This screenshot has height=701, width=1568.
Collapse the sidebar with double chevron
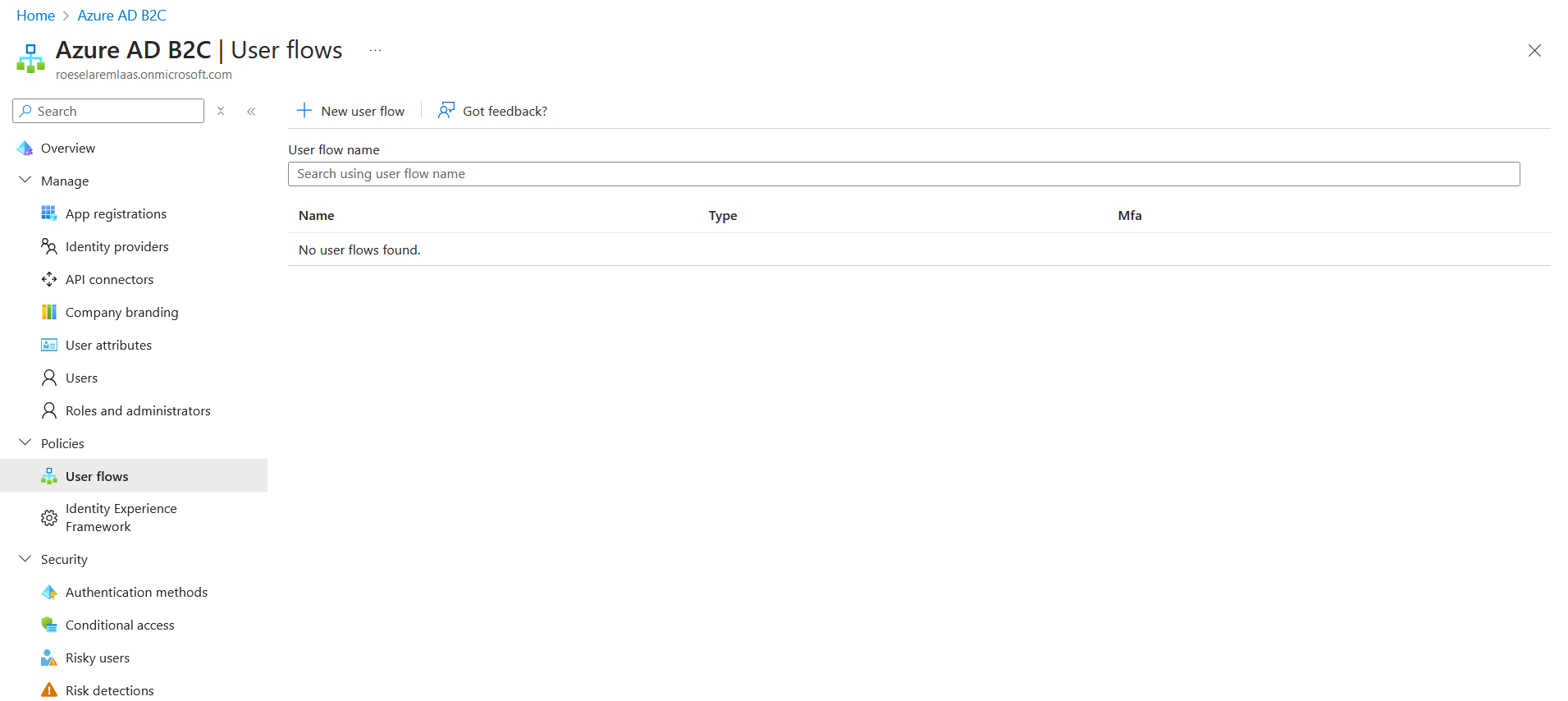pos(251,111)
